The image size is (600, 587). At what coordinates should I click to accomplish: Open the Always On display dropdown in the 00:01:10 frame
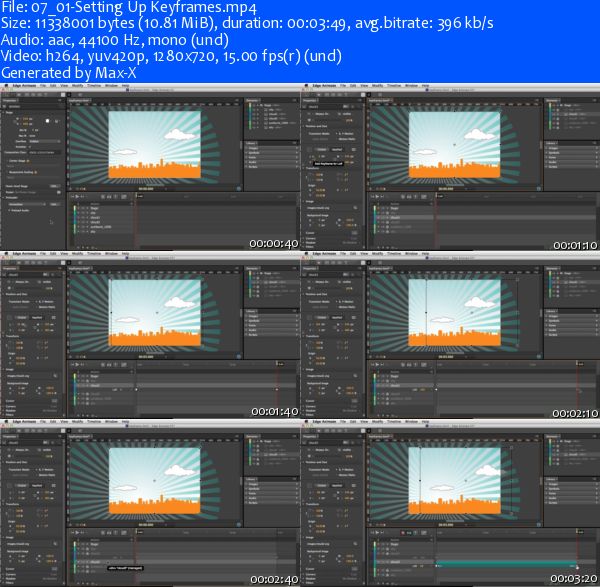click(x=321, y=114)
